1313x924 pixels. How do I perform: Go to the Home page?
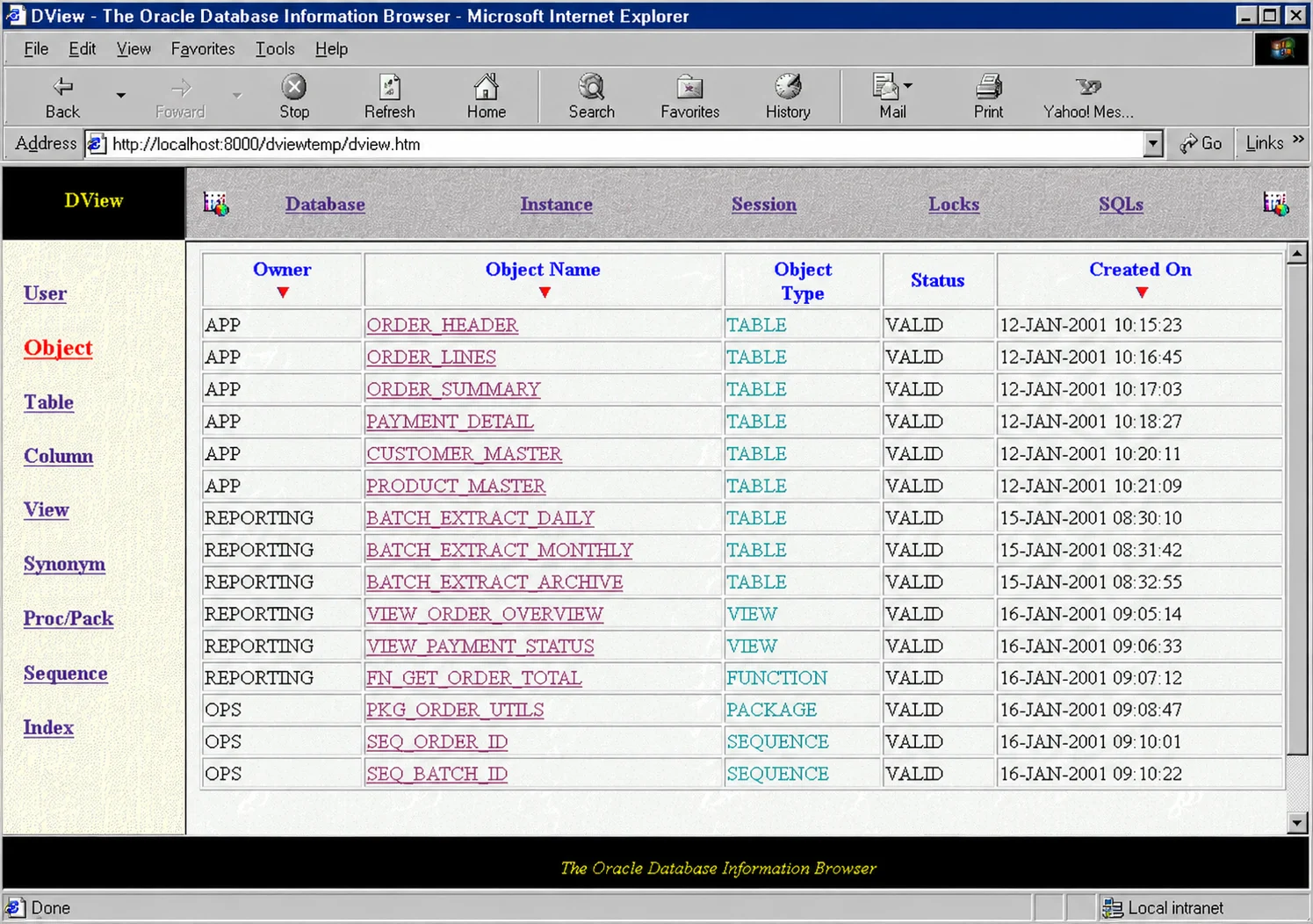[x=486, y=97]
